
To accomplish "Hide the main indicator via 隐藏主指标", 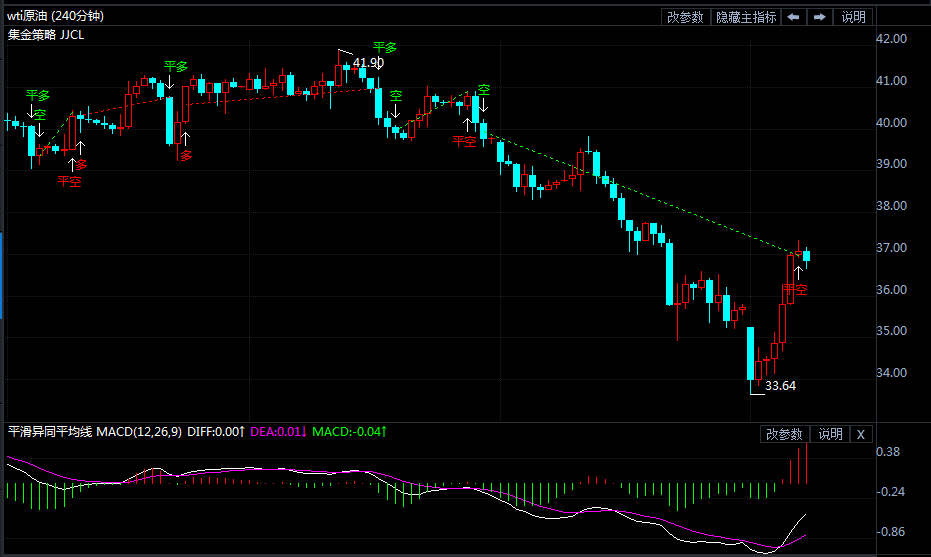I will [x=745, y=17].
